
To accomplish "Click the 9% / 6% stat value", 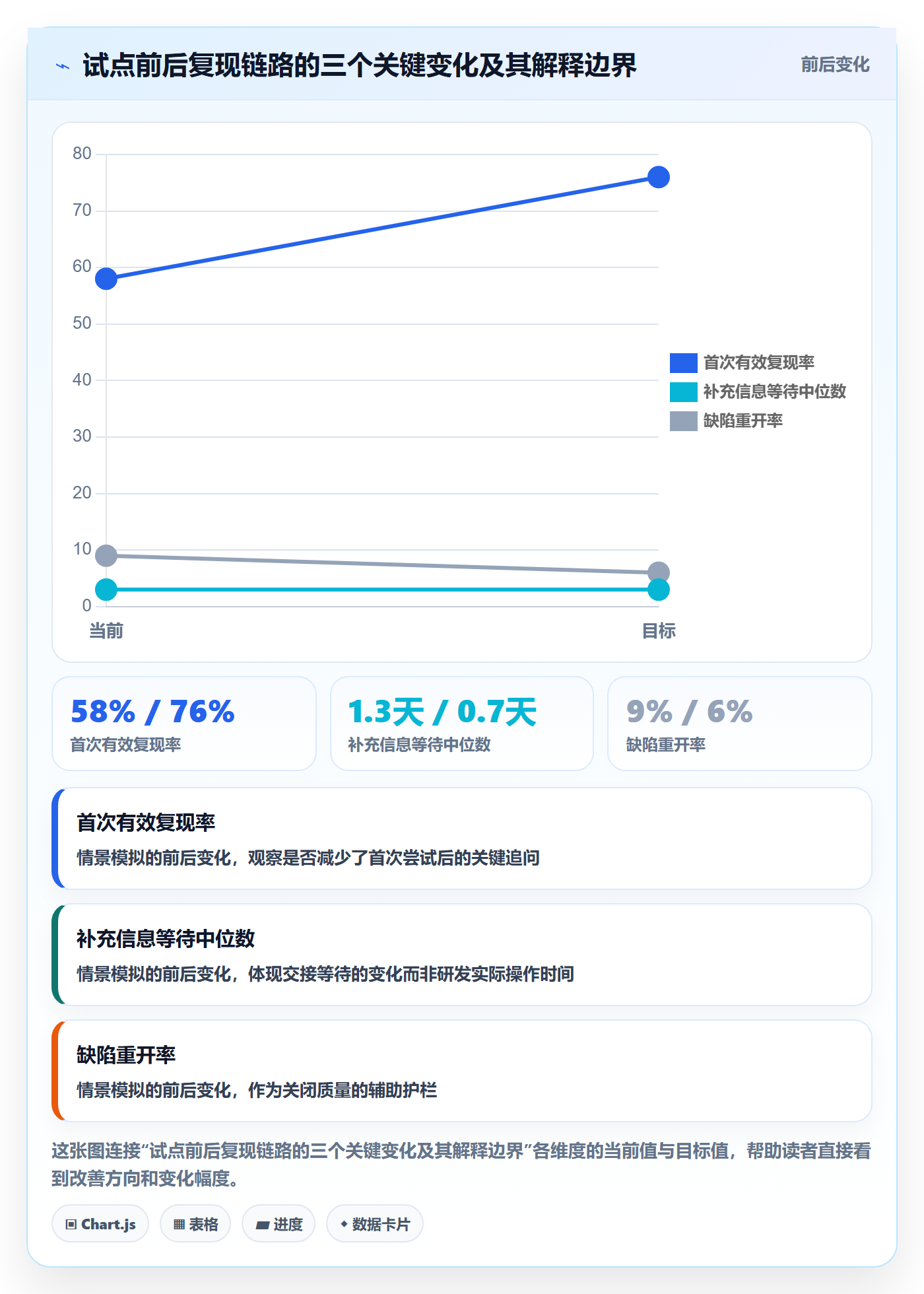I will pyautogui.click(x=690, y=712).
